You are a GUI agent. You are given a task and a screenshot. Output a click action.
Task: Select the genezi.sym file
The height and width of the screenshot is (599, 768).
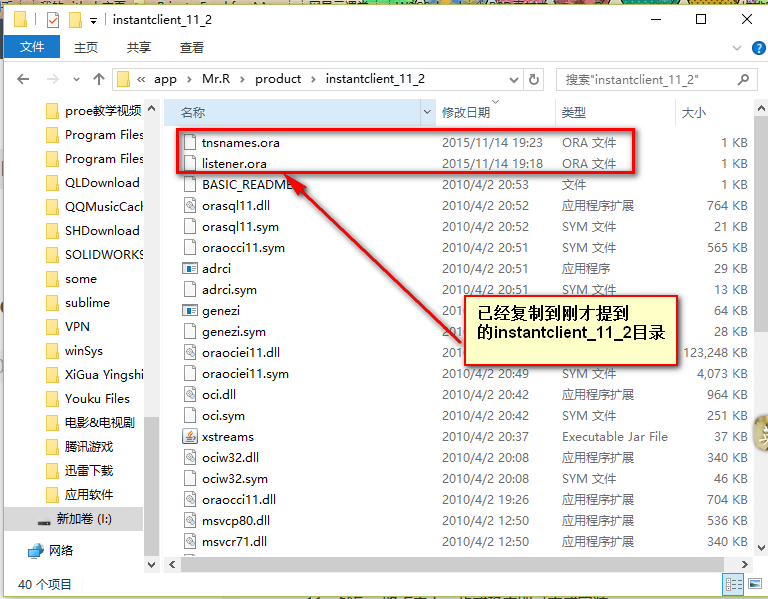coord(234,332)
